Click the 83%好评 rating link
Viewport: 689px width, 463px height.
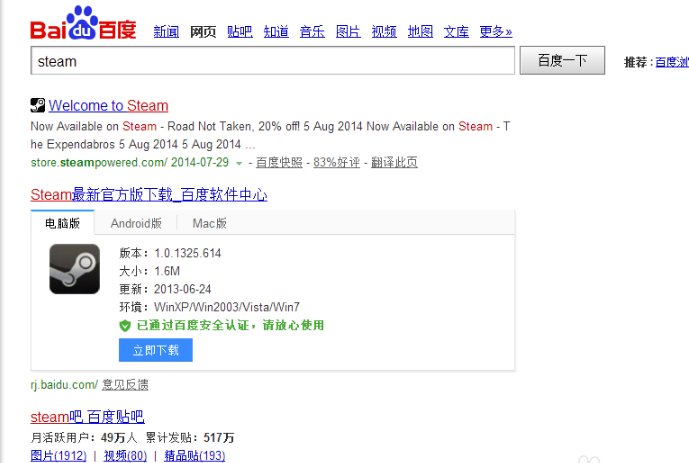tap(337, 163)
